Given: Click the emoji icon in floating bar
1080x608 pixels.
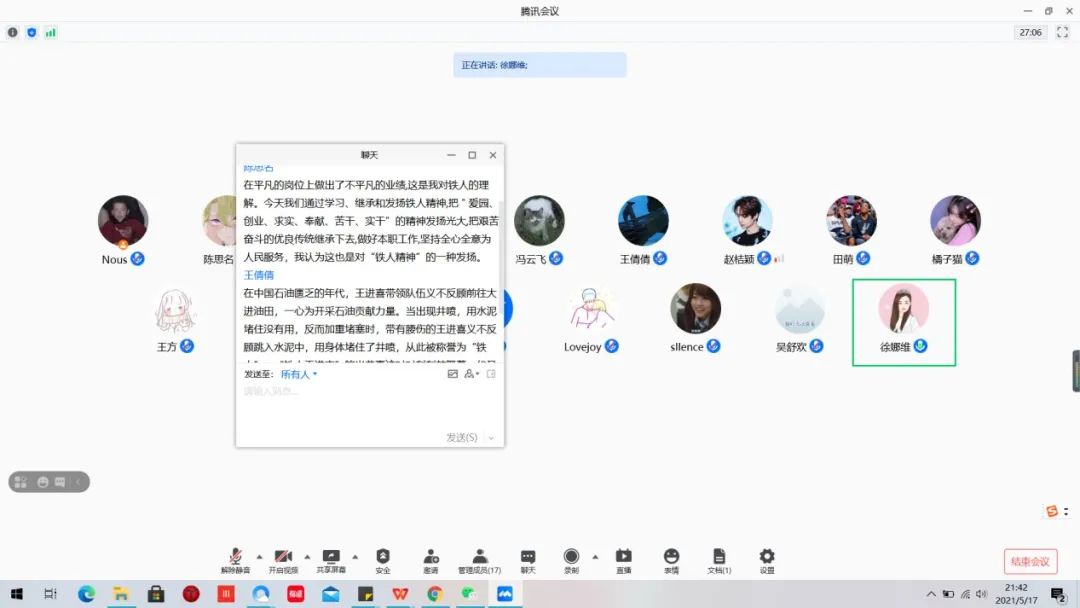Looking at the screenshot, I should (43, 482).
